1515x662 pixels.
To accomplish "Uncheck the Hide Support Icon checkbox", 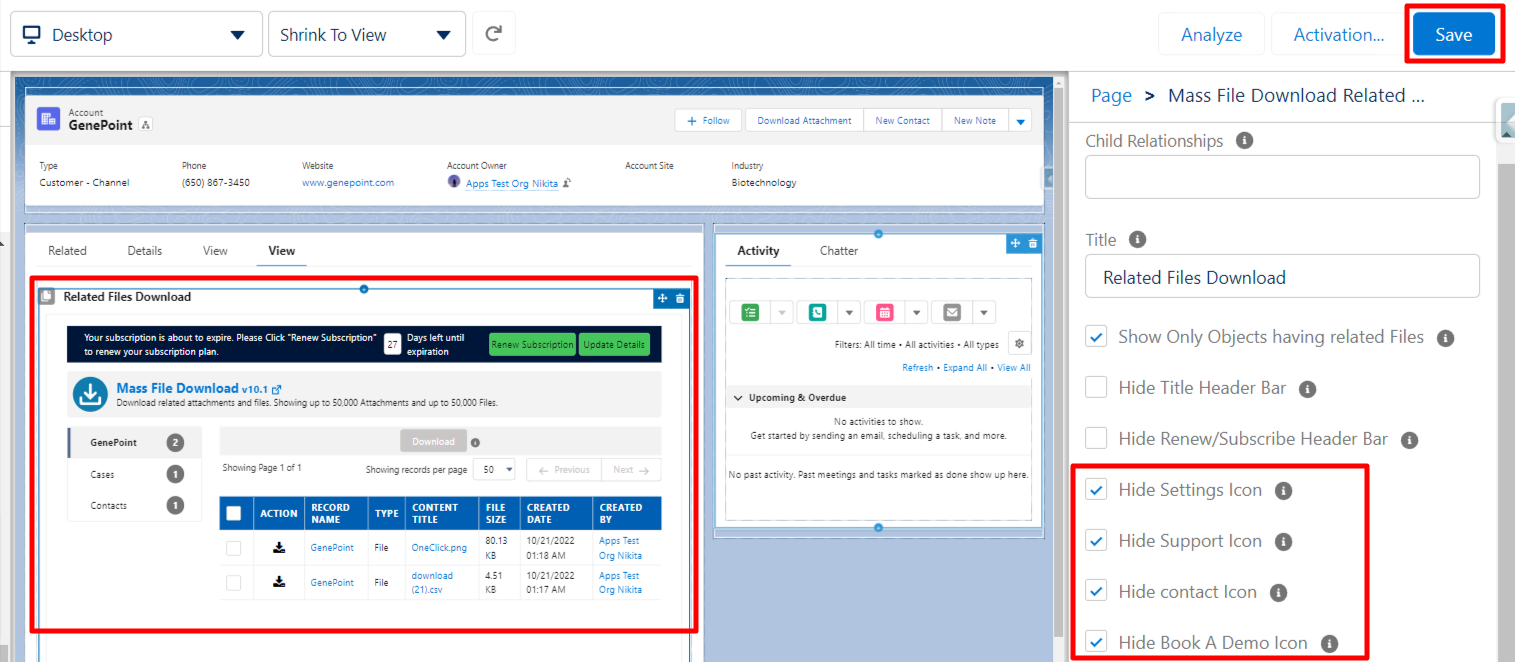I will [1097, 541].
